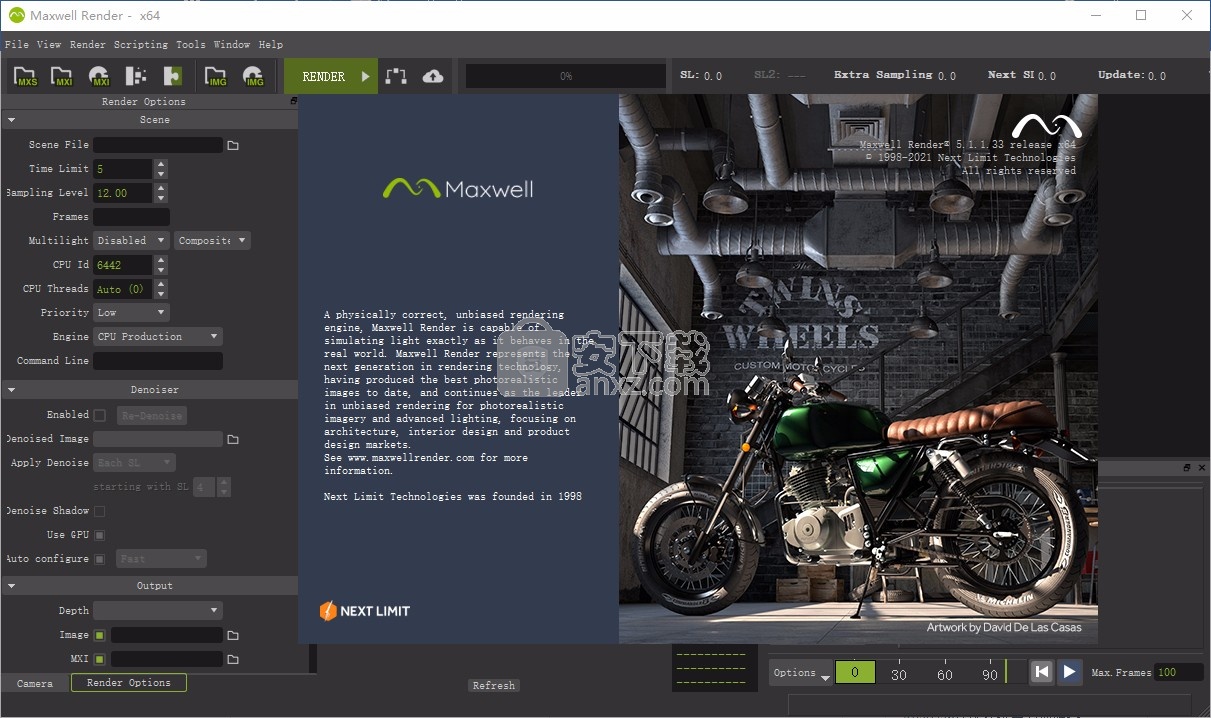
Task: Click the save IMG disc icon
Action: point(253,76)
